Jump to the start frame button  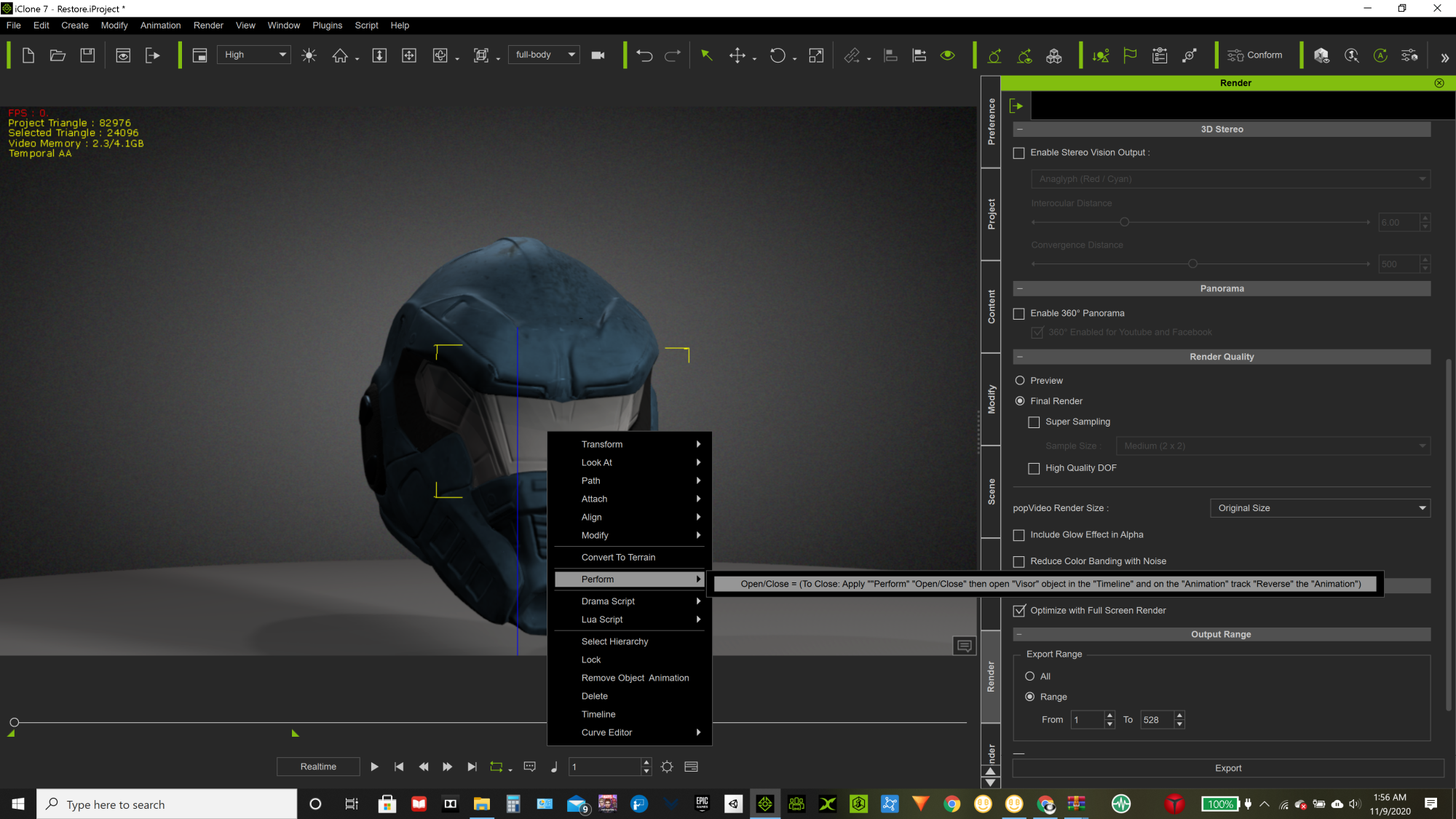pos(399,767)
